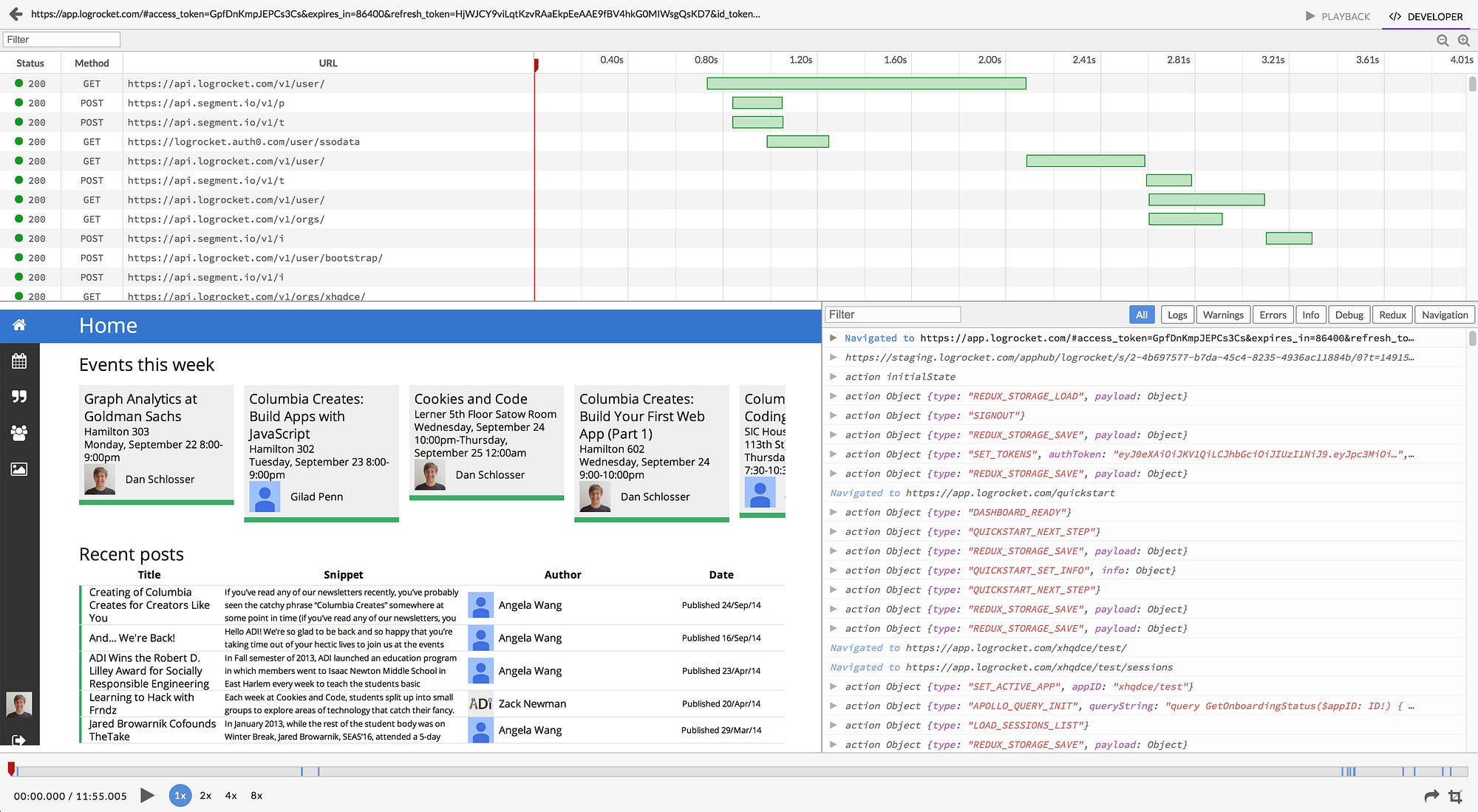Select 4x playback speed
1478x812 pixels.
coord(231,796)
